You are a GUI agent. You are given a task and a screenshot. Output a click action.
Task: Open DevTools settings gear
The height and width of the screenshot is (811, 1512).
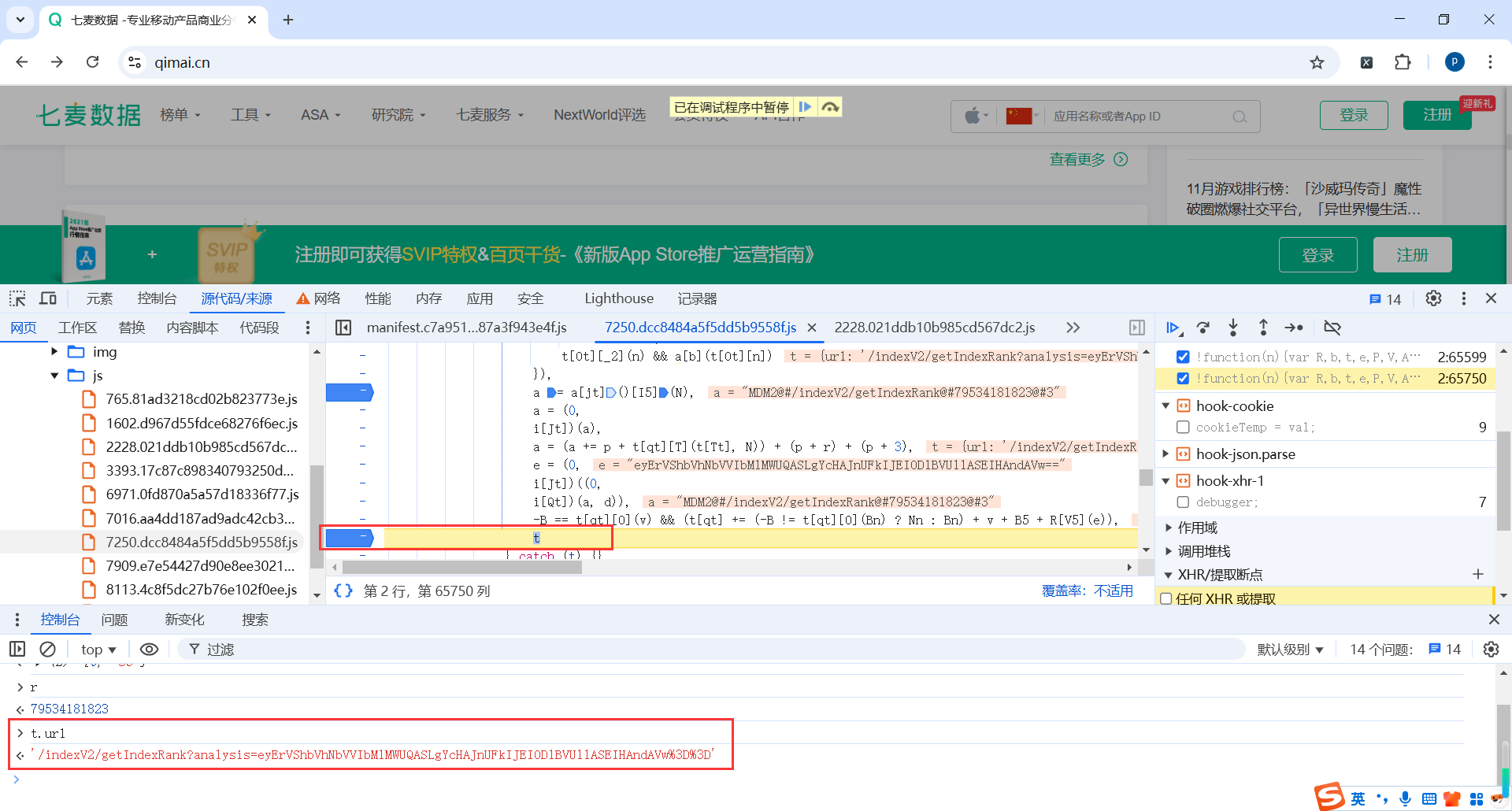(x=1433, y=298)
